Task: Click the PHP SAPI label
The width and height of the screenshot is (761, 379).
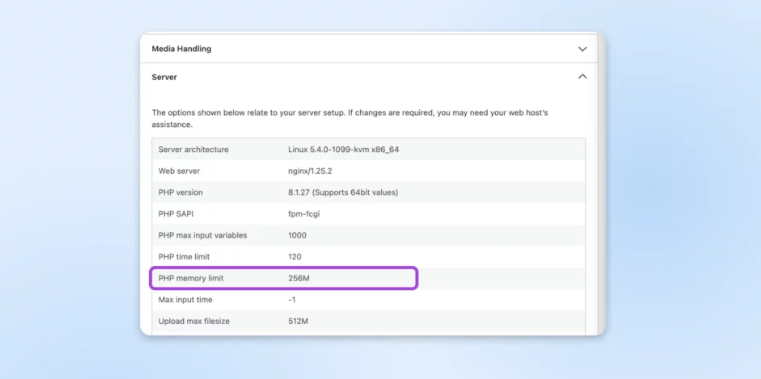Action: click(x=176, y=214)
